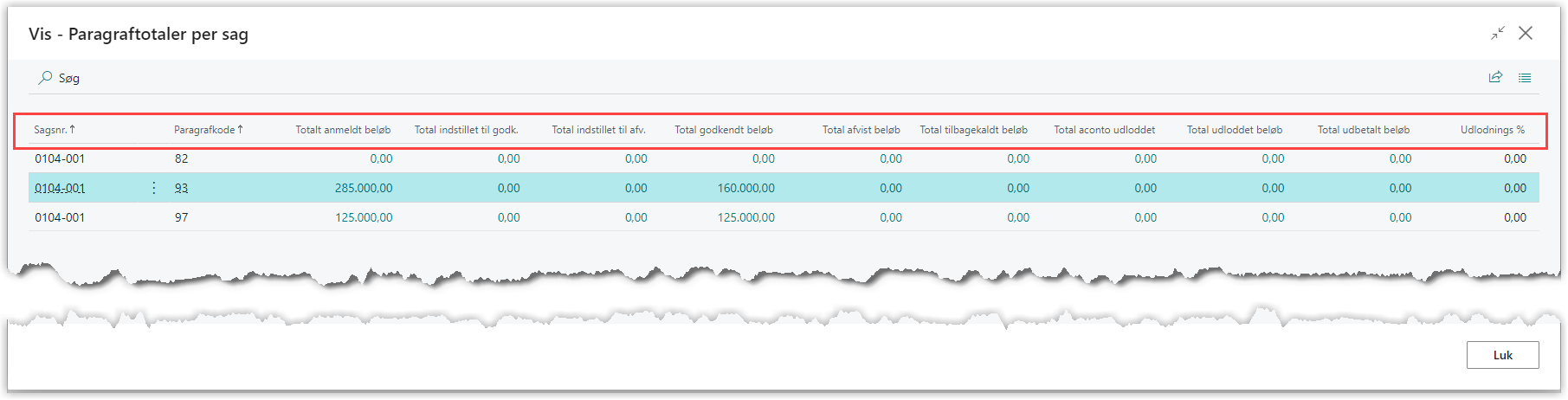Screen dimensions: 1568x400
Task: Open Total udloddet beløb column header
Action: (1235, 130)
